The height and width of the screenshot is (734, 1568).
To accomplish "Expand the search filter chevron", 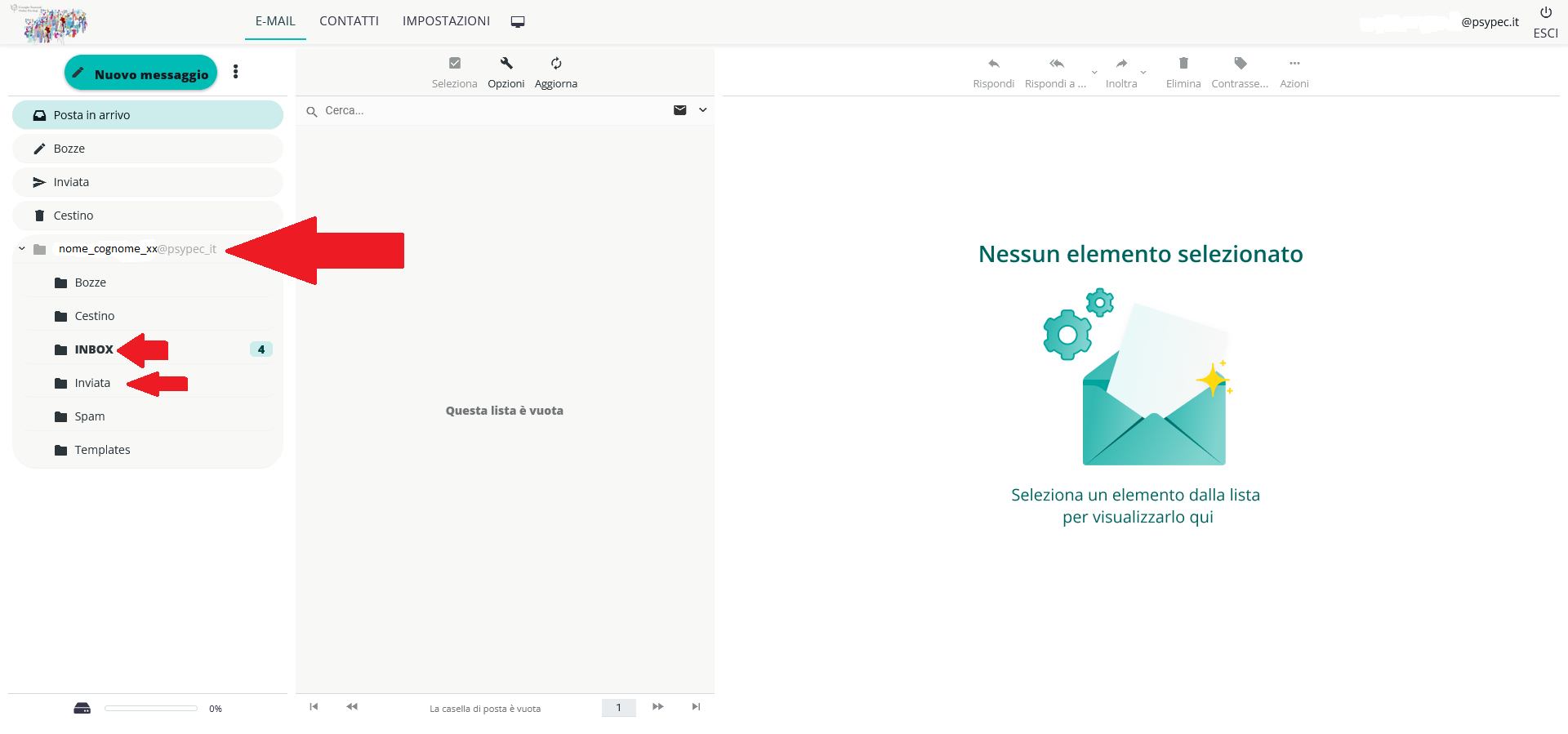I will pyautogui.click(x=703, y=110).
